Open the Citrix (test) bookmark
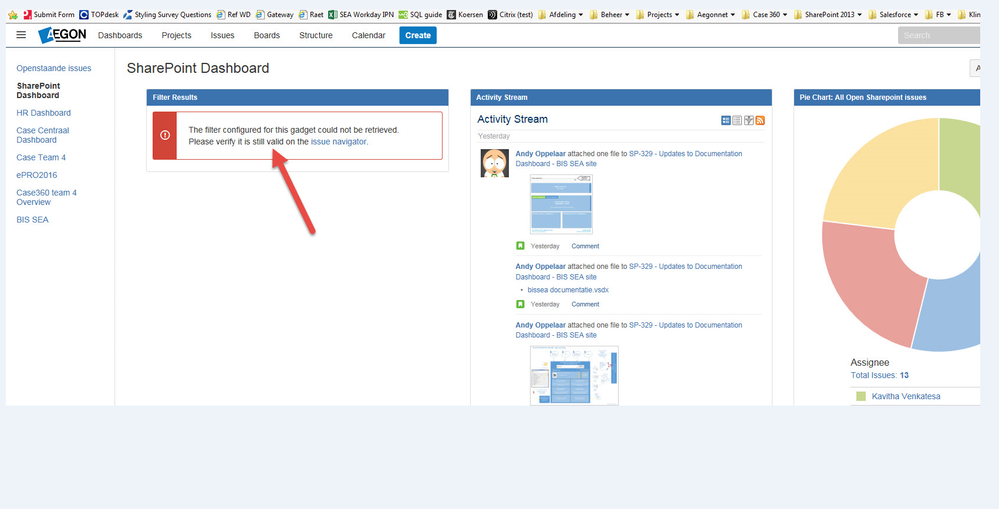This screenshot has width=999, height=509. (x=510, y=15)
